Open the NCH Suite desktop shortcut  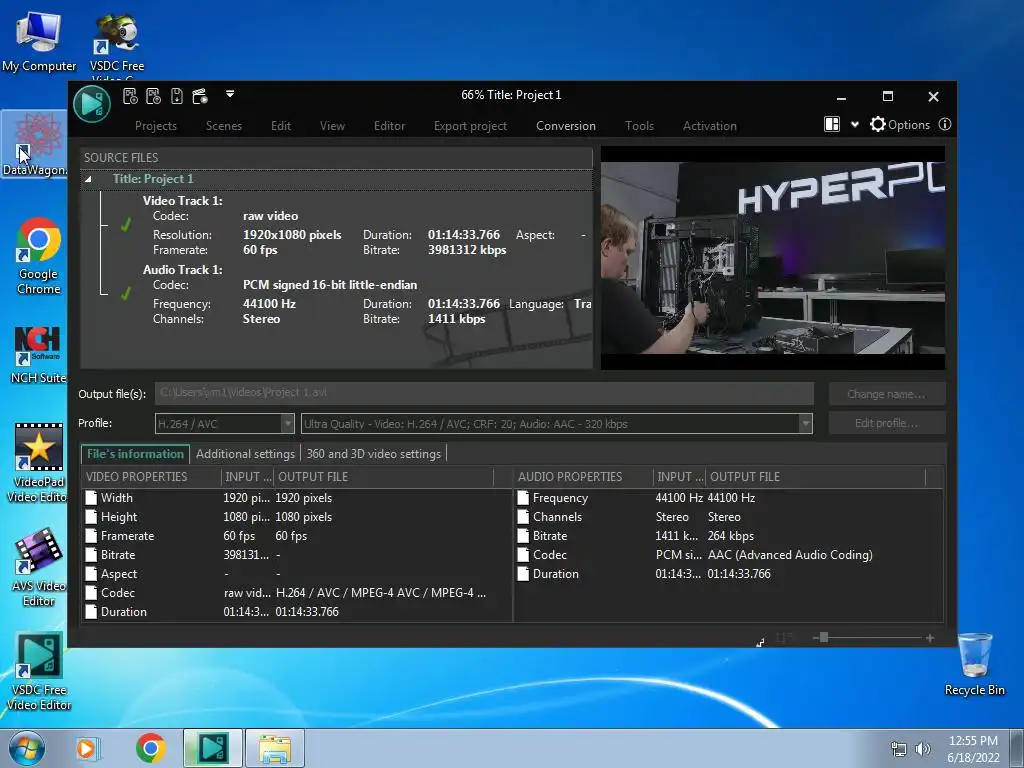39,355
